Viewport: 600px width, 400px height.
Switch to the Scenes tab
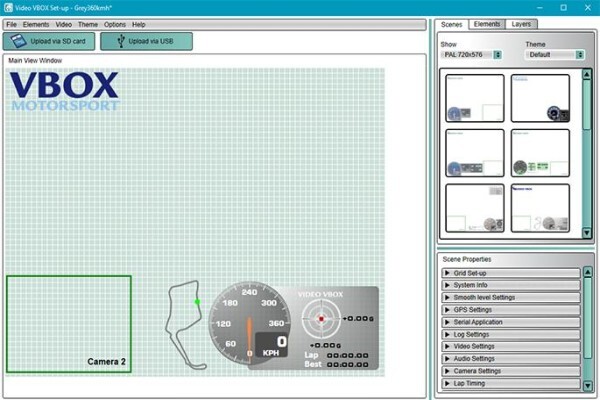452,24
